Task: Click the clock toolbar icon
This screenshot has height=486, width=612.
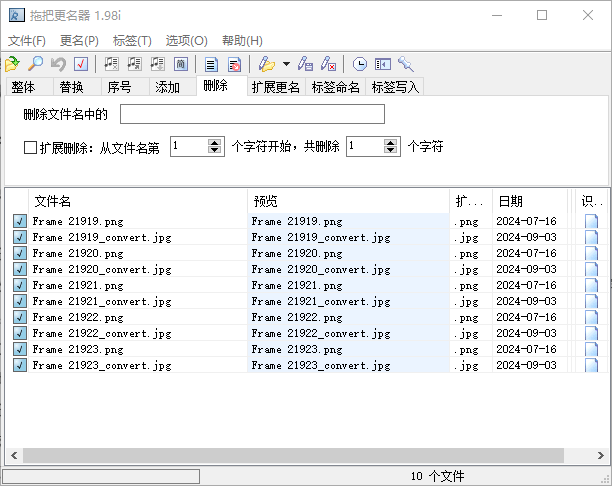Action: [x=359, y=64]
